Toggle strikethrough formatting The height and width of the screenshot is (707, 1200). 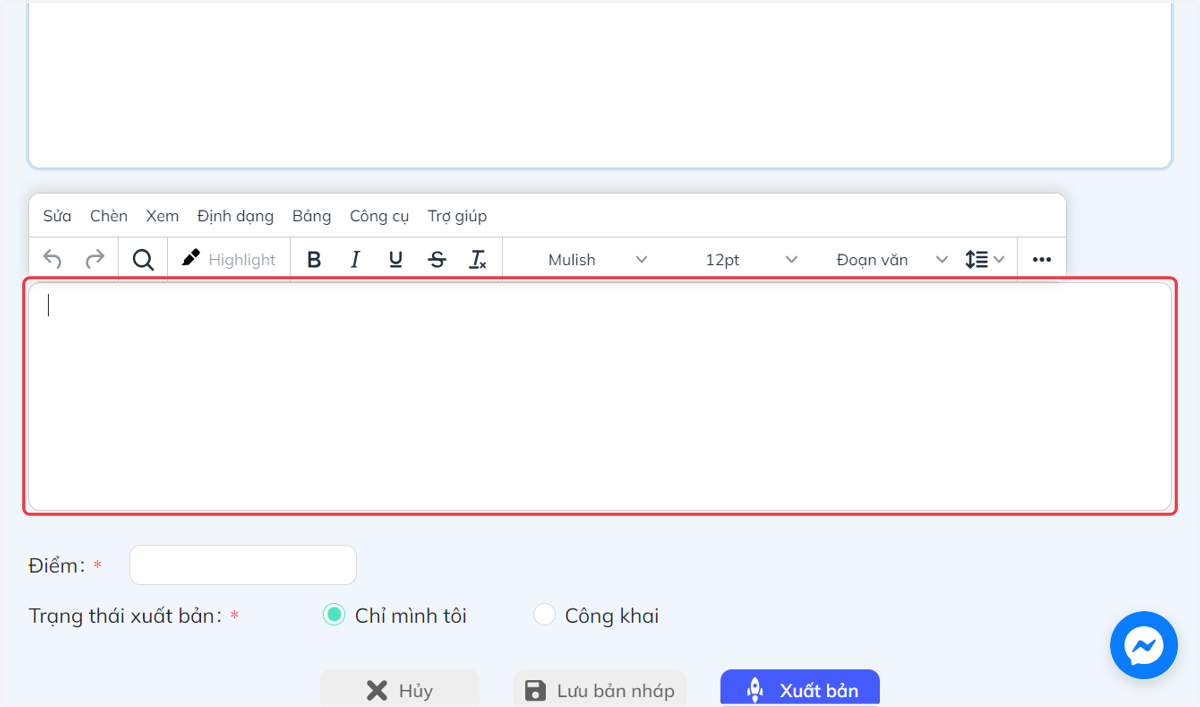tap(437, 260)
